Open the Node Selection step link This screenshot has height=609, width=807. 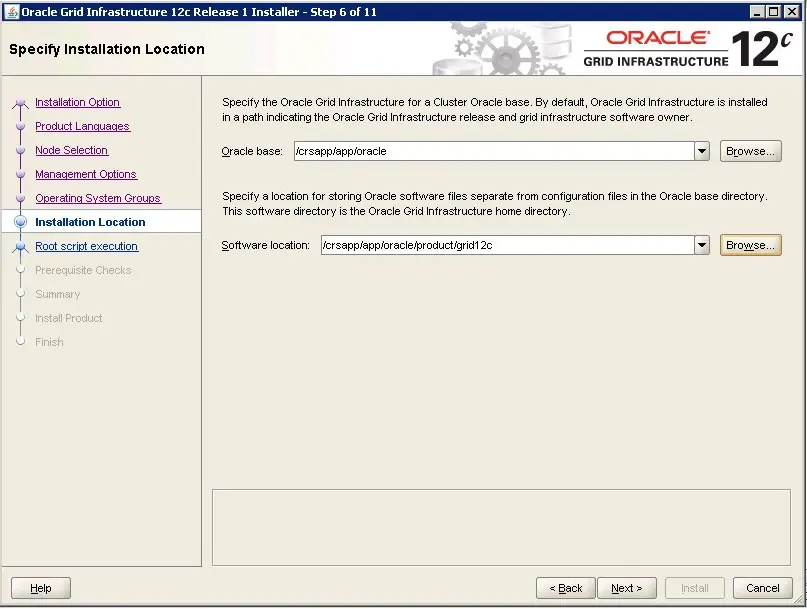click(x=72, y=150)
